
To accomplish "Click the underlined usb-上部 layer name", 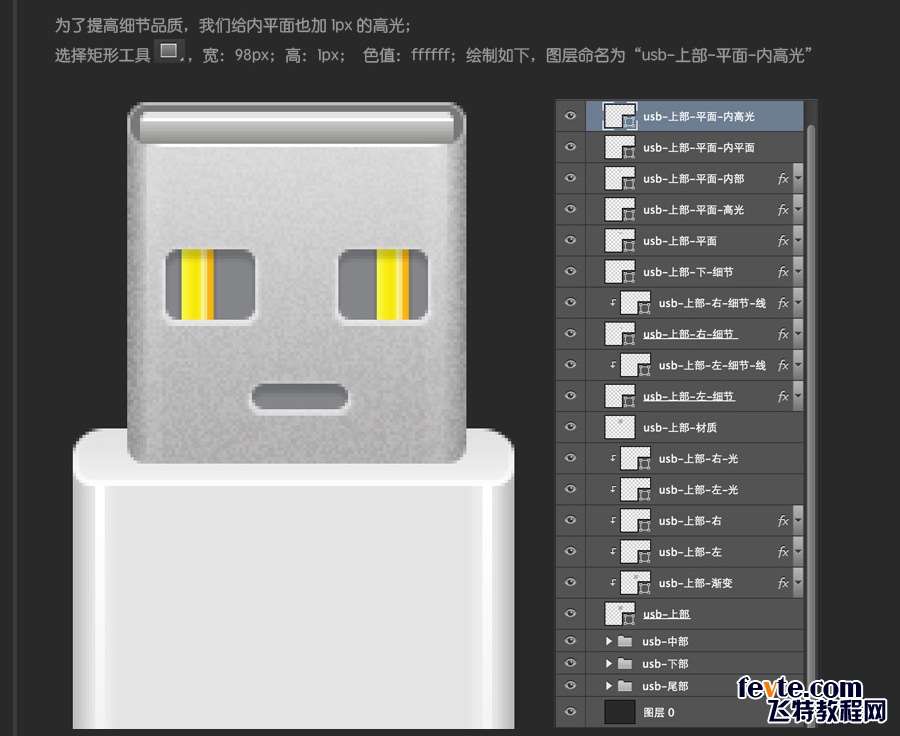I will [666, 614].
